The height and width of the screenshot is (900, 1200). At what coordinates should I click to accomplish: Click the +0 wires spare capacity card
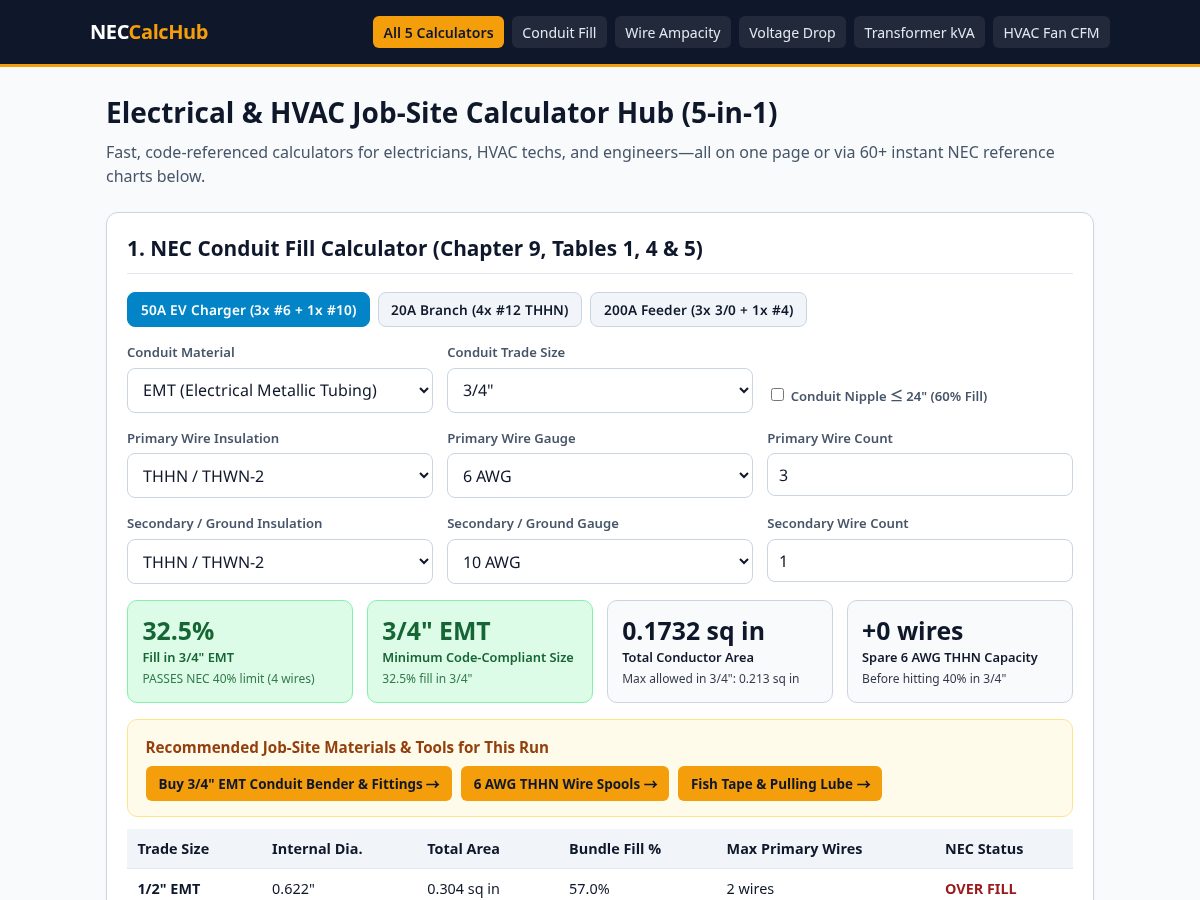pos(960,651)
